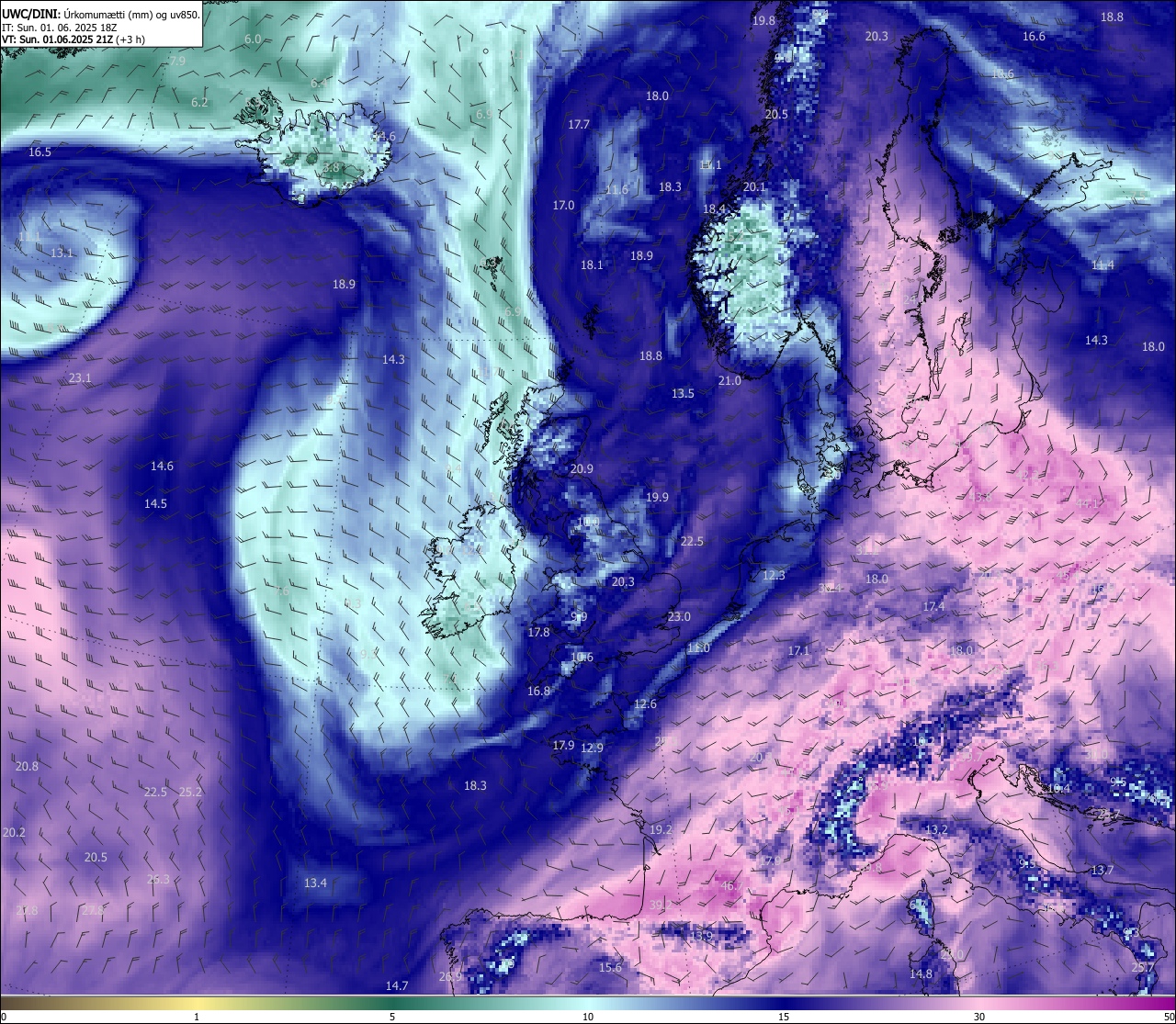Viewport: 1176px width, 1024px height.
Task: Click the 12.6 value in English Channel
Action: 645,704
